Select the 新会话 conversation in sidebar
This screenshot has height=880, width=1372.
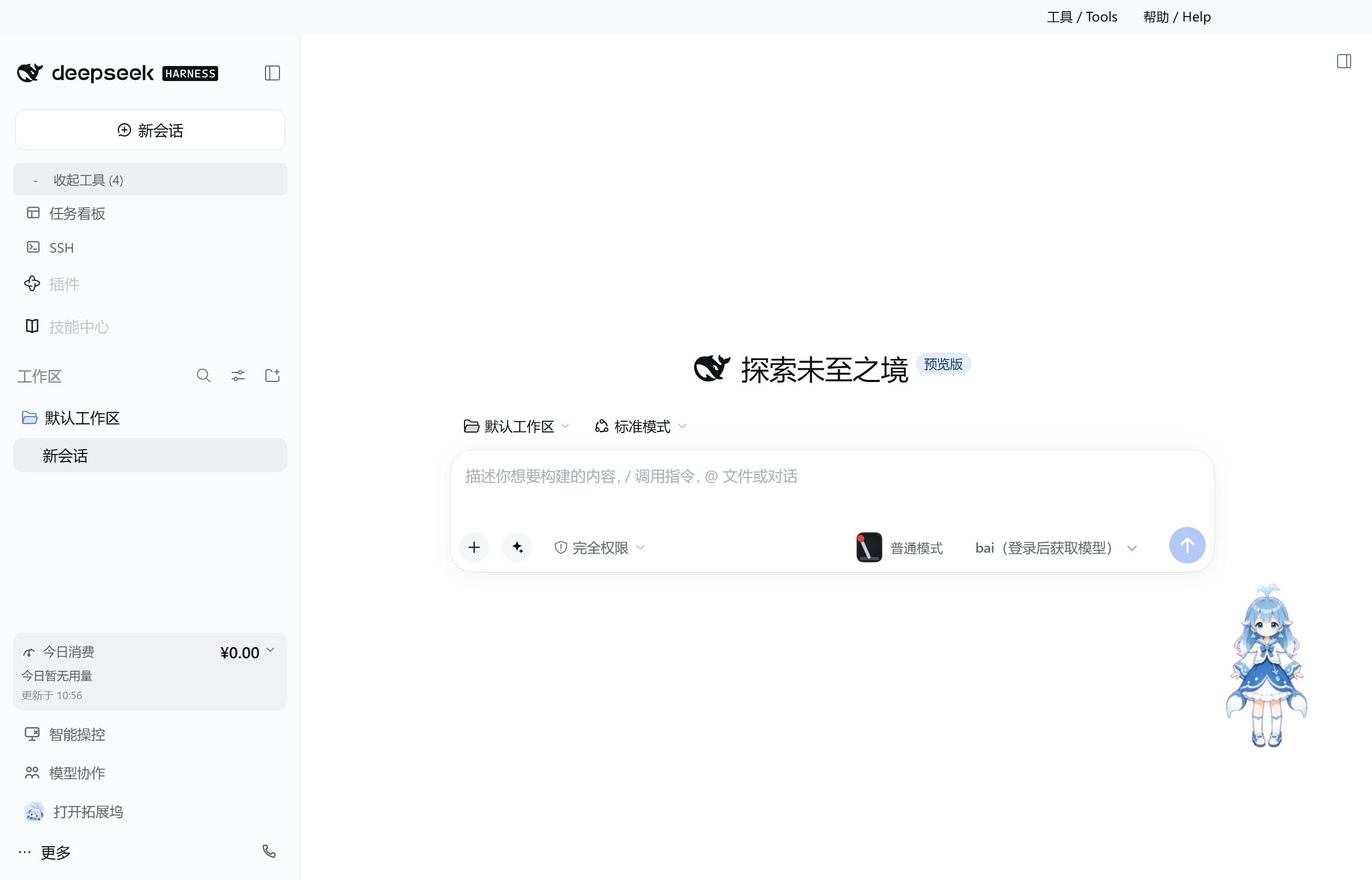pyautogui.click(x=150, y=456)
